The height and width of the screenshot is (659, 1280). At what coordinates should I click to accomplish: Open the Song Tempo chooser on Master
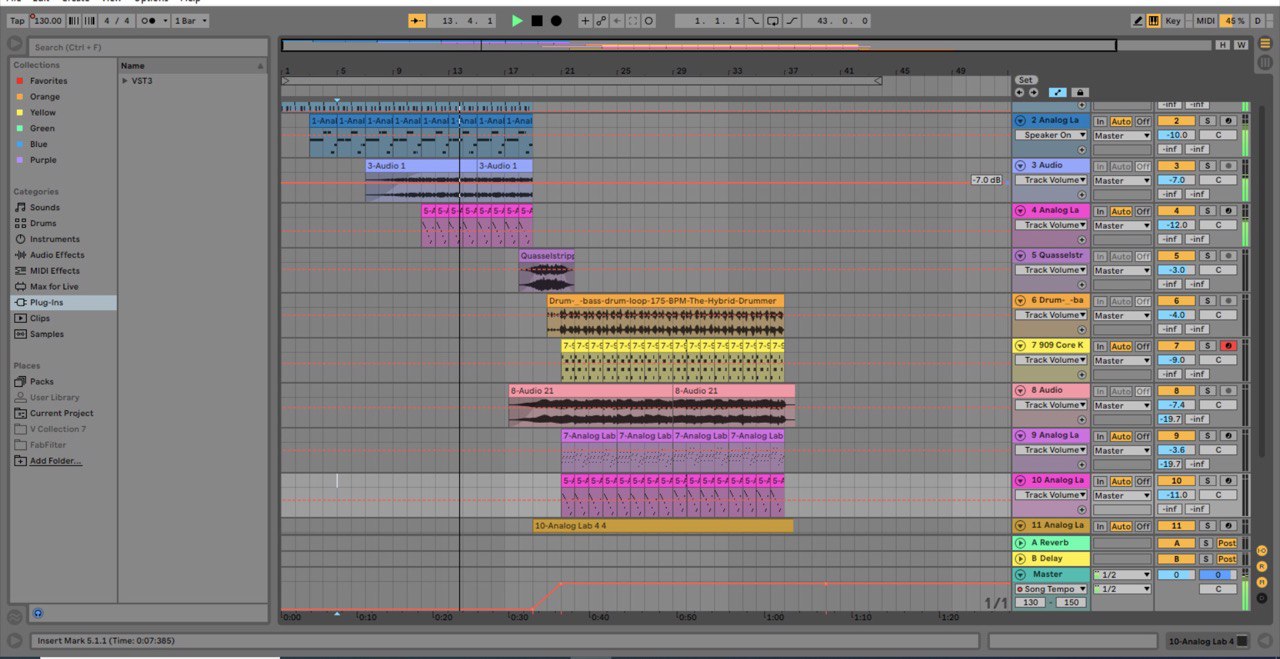coord(1051,589)
